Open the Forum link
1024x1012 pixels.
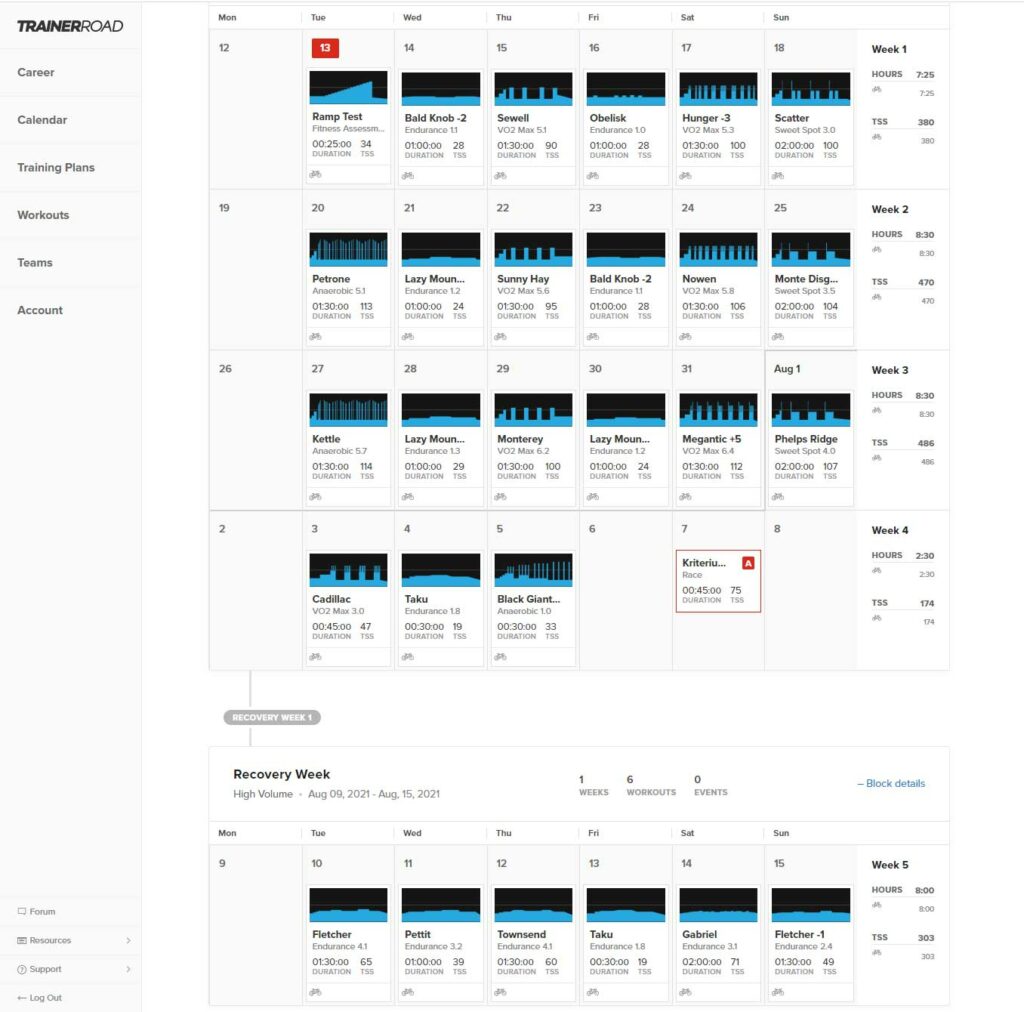tap(37, 911)
